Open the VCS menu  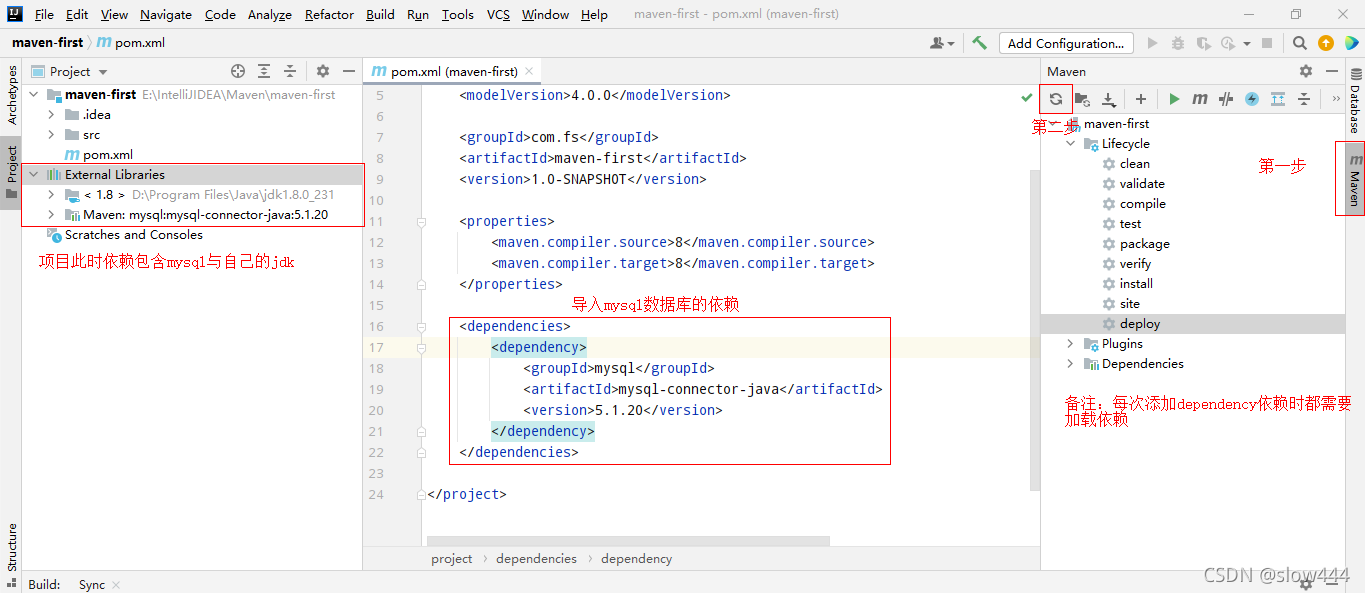coord(498,14)
